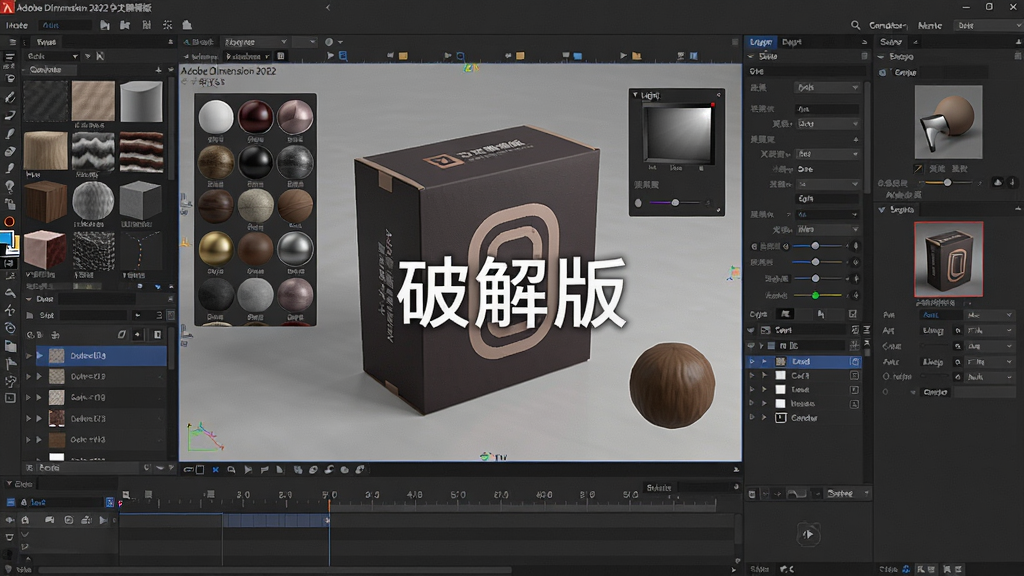The height and width of the screenshot is (576, 1024).
Task: Click the labeled button below the radio circles
Action: click(935, 392)
